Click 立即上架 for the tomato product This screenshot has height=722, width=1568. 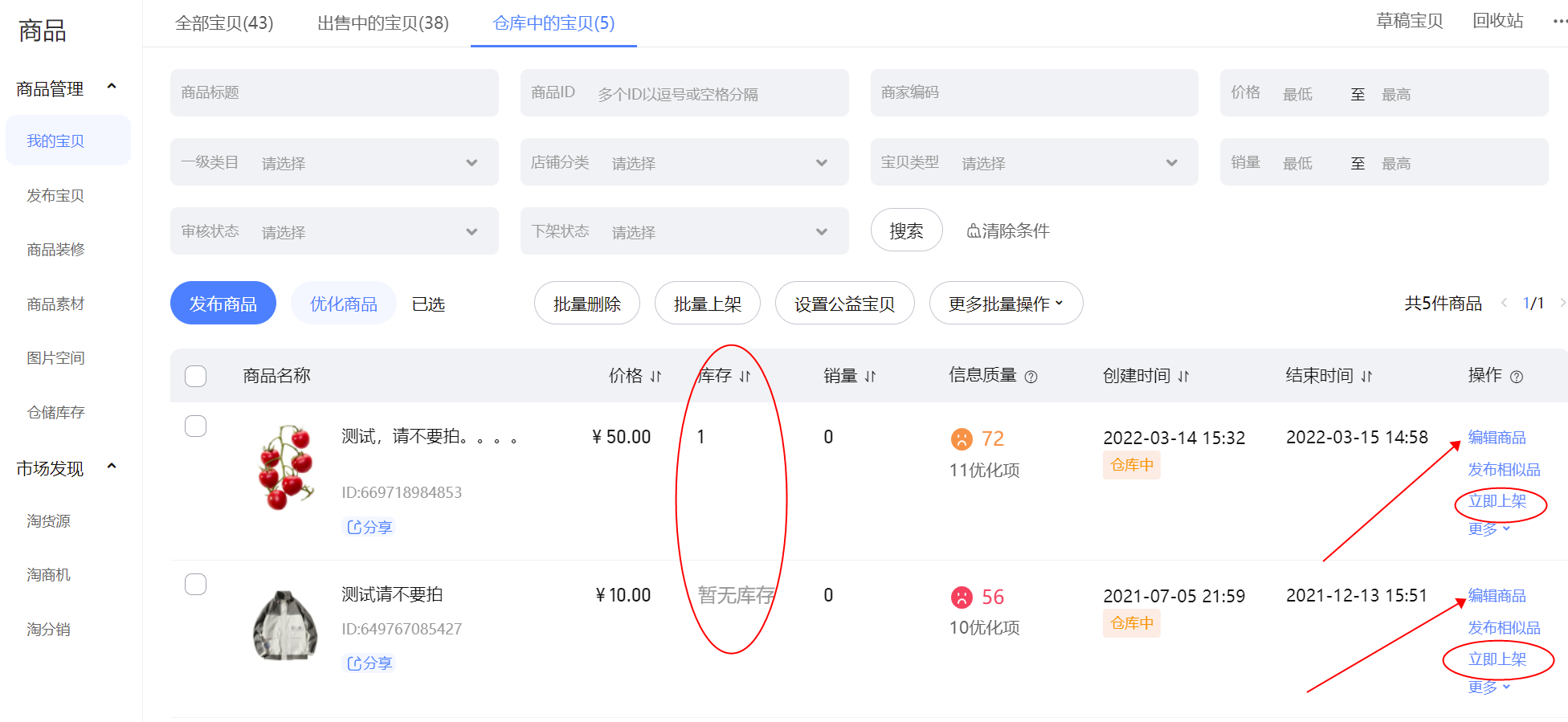coord(1497,501)
